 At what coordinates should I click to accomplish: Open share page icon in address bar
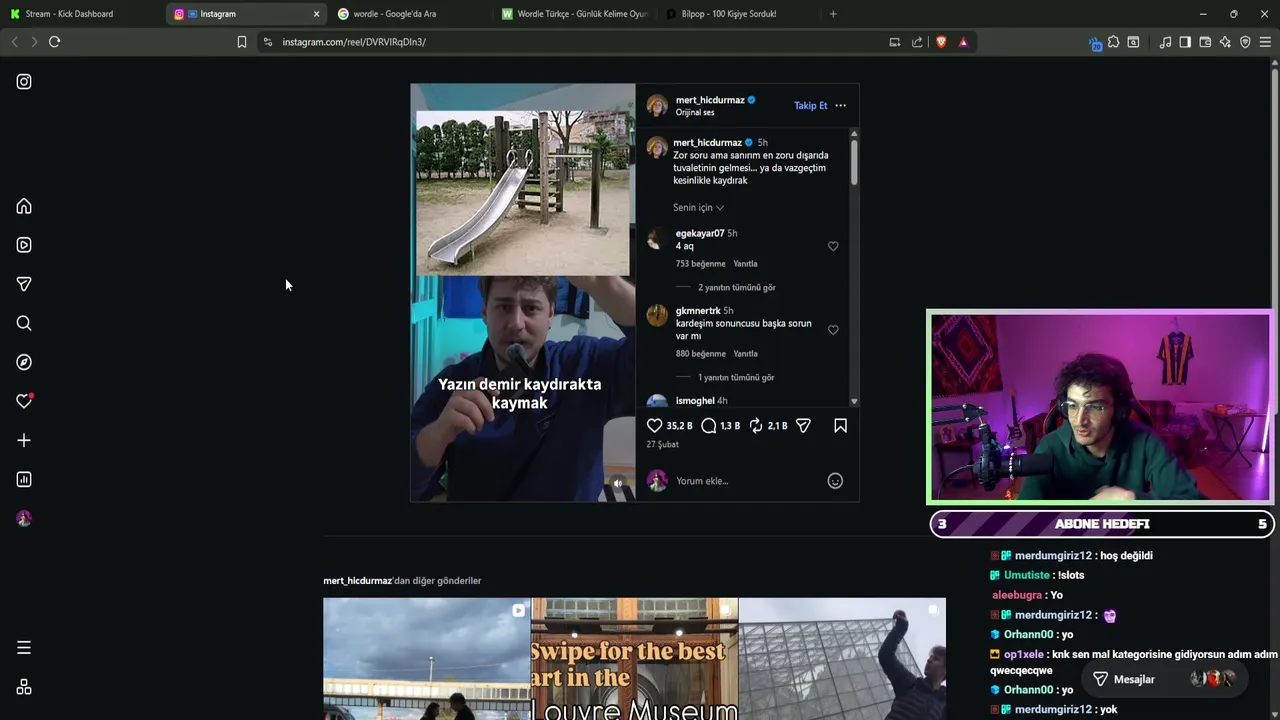[917, 42]
